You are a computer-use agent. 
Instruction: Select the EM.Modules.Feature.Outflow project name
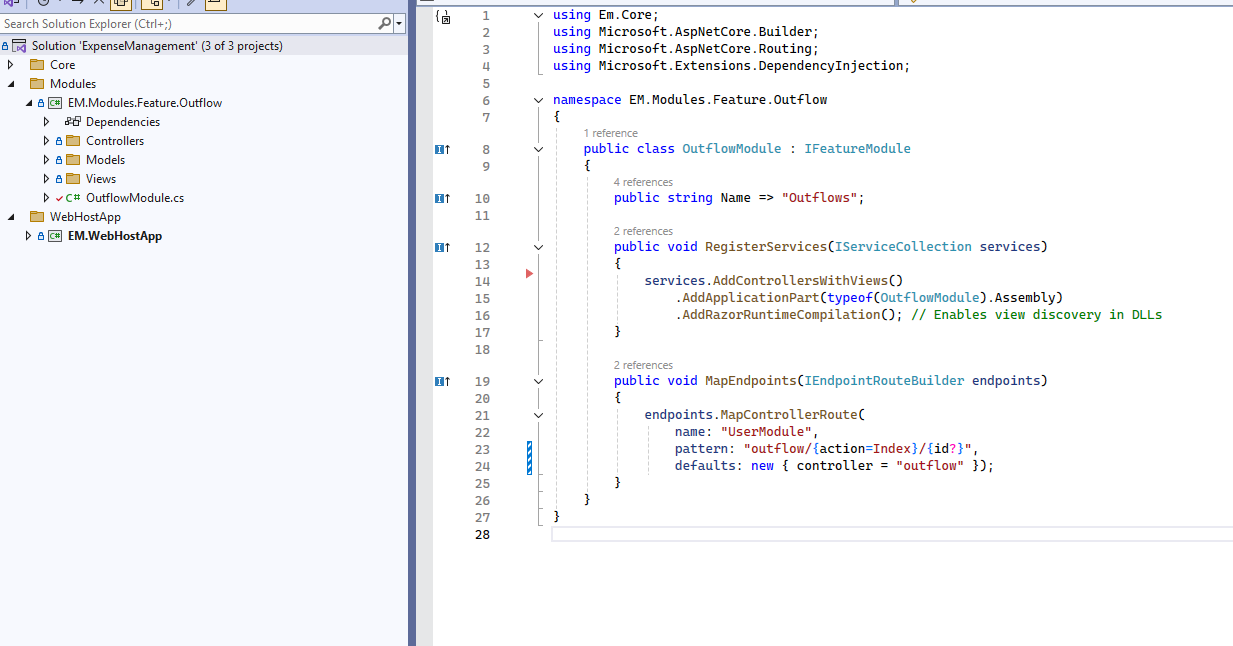click(145, 103)
